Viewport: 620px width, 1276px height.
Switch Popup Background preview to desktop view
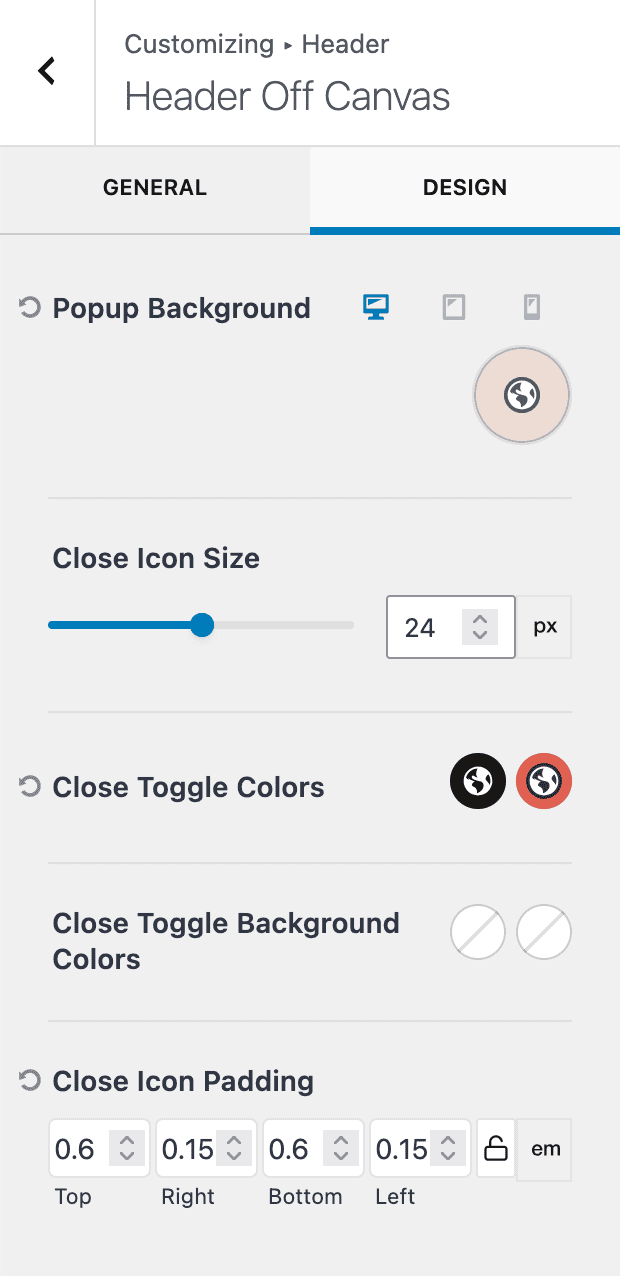[374, 307]
